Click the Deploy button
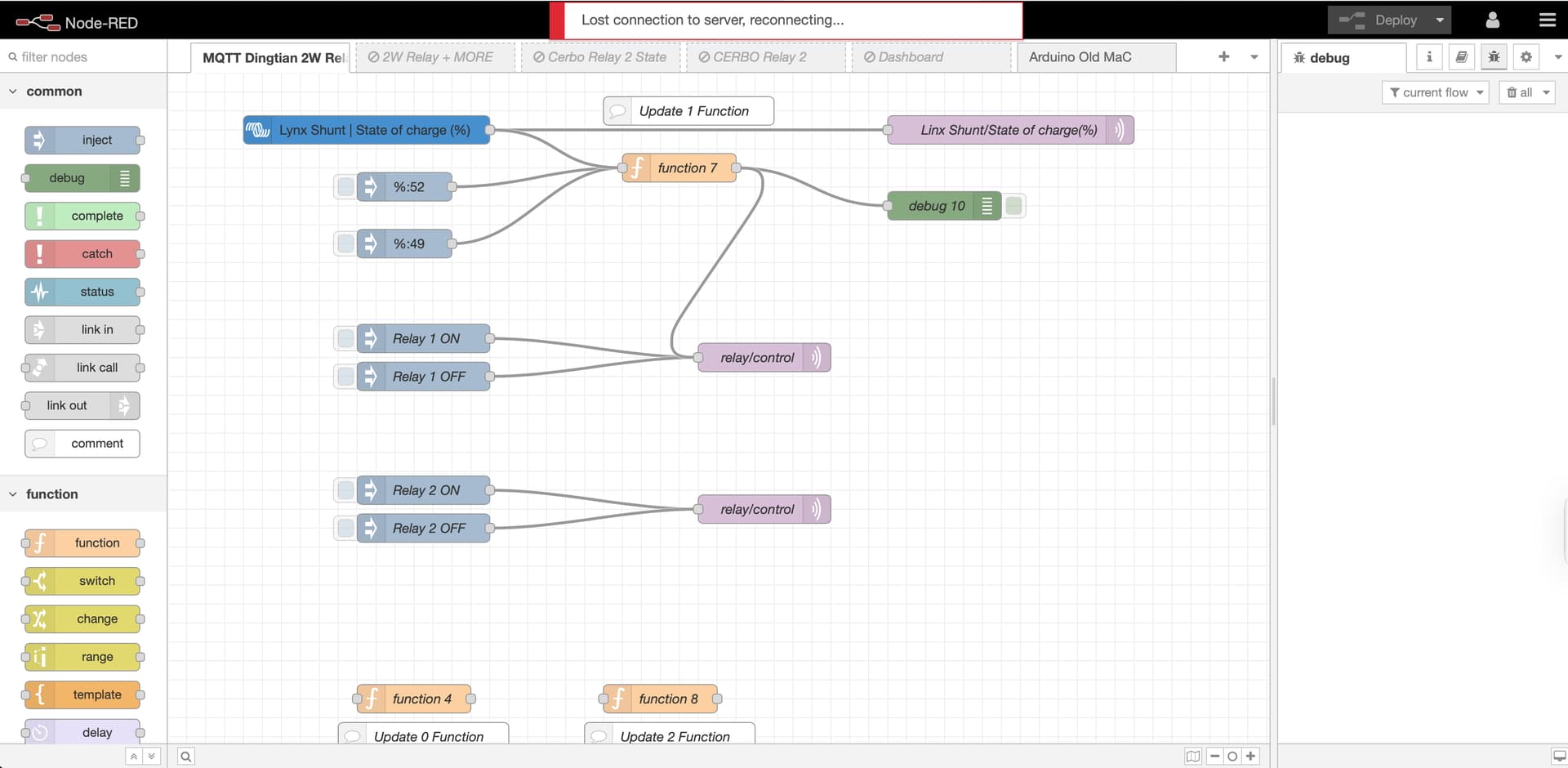 coord(1379,20)
